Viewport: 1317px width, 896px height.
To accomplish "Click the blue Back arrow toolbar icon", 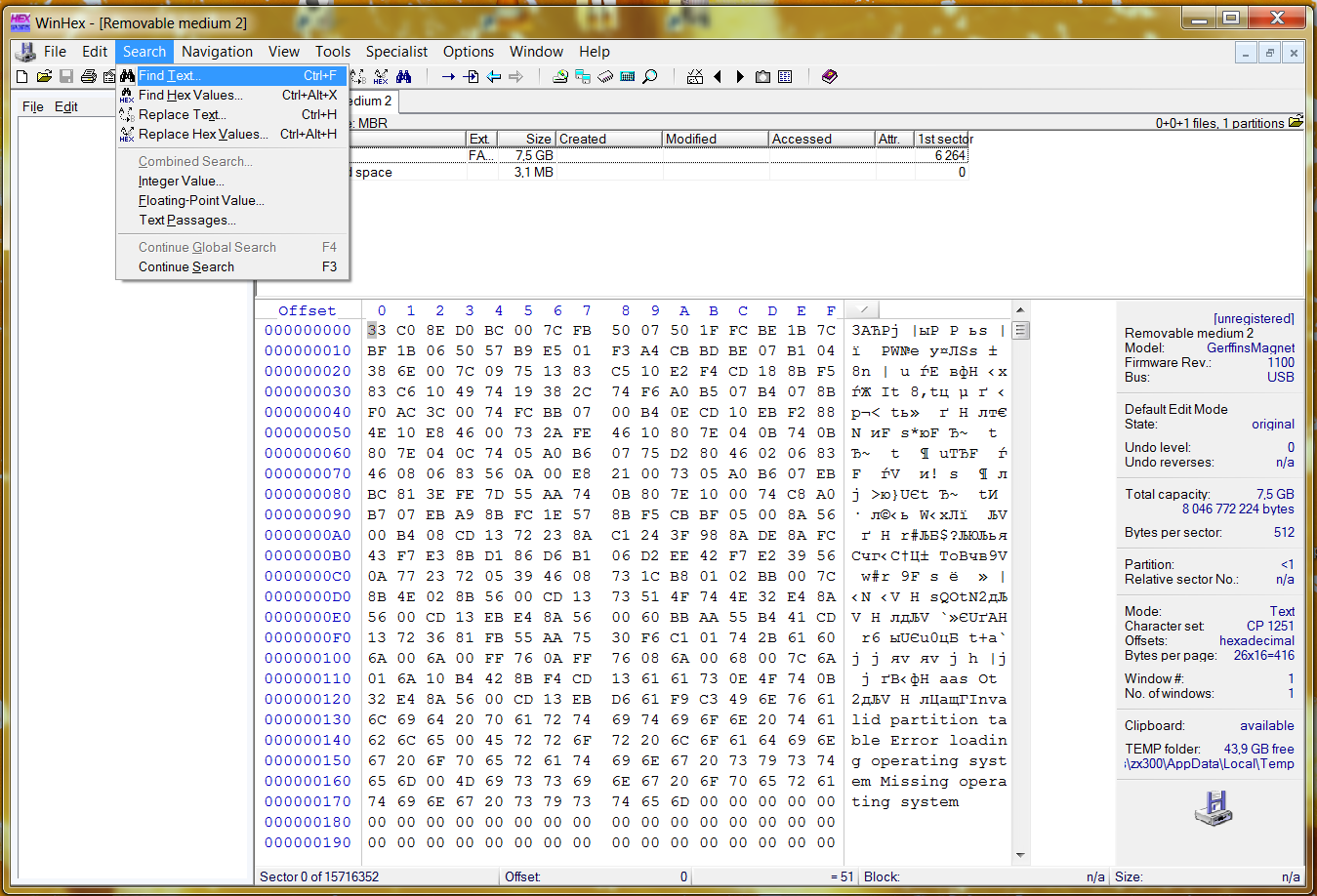I will pos(494,76).
